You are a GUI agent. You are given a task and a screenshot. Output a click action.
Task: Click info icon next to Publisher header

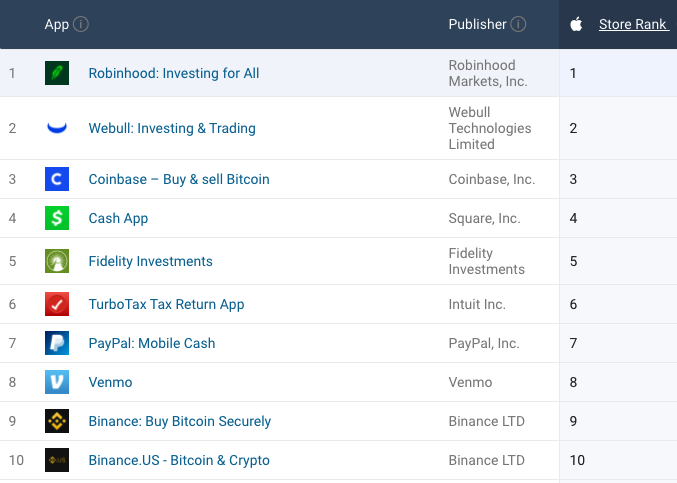click(x=518, y=24)
